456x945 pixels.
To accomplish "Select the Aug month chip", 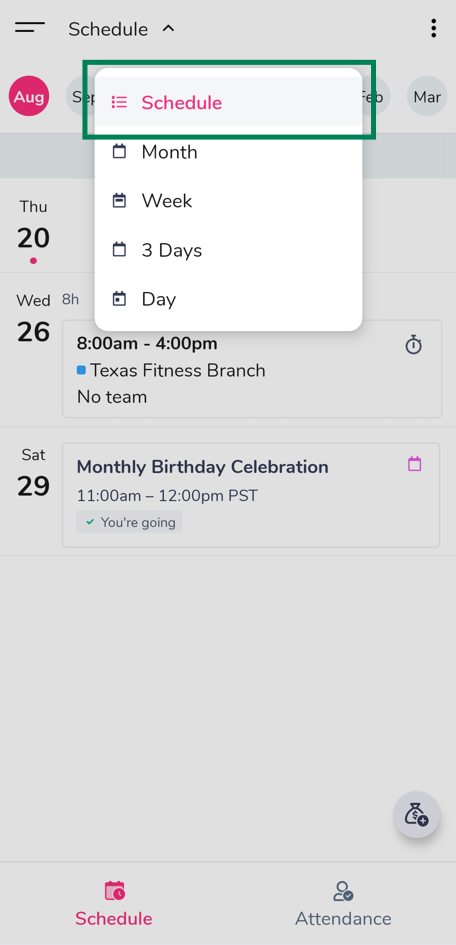I will [29, 96].
